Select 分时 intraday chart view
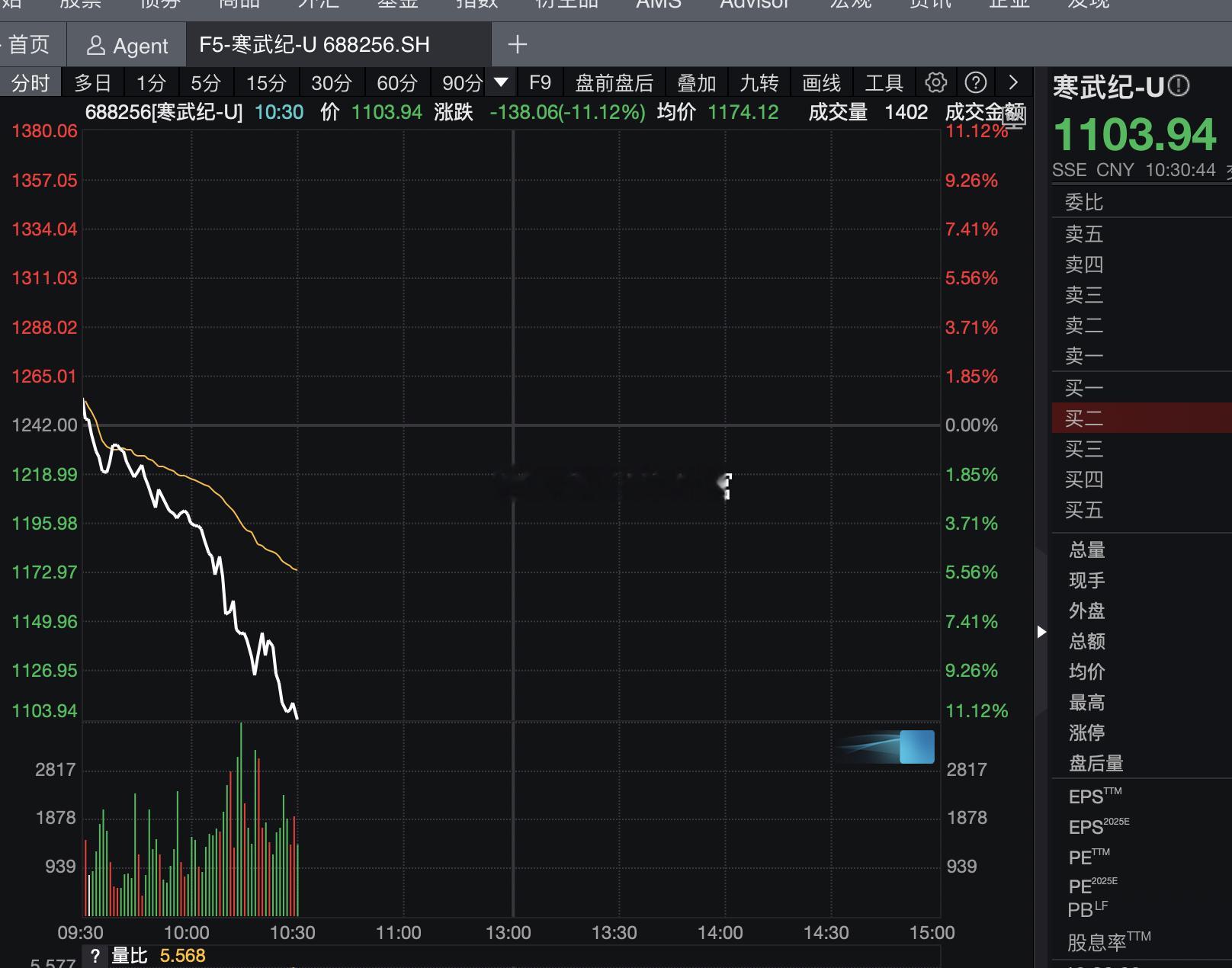1232x968 pixels. tap(30, 82)
